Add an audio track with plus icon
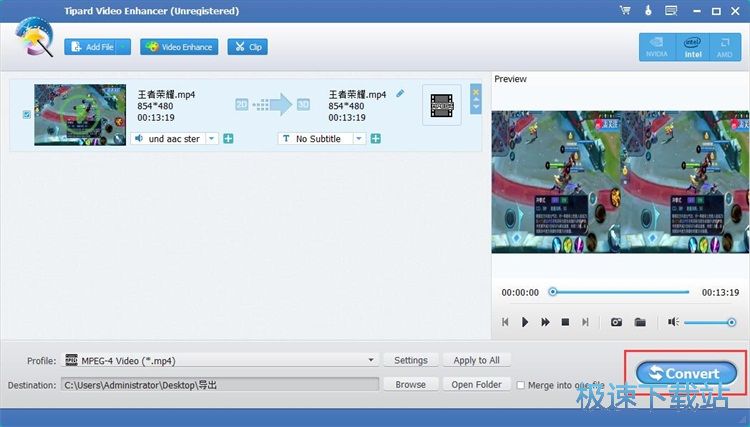This screenshot has width=750, height=427. (228, 139)
